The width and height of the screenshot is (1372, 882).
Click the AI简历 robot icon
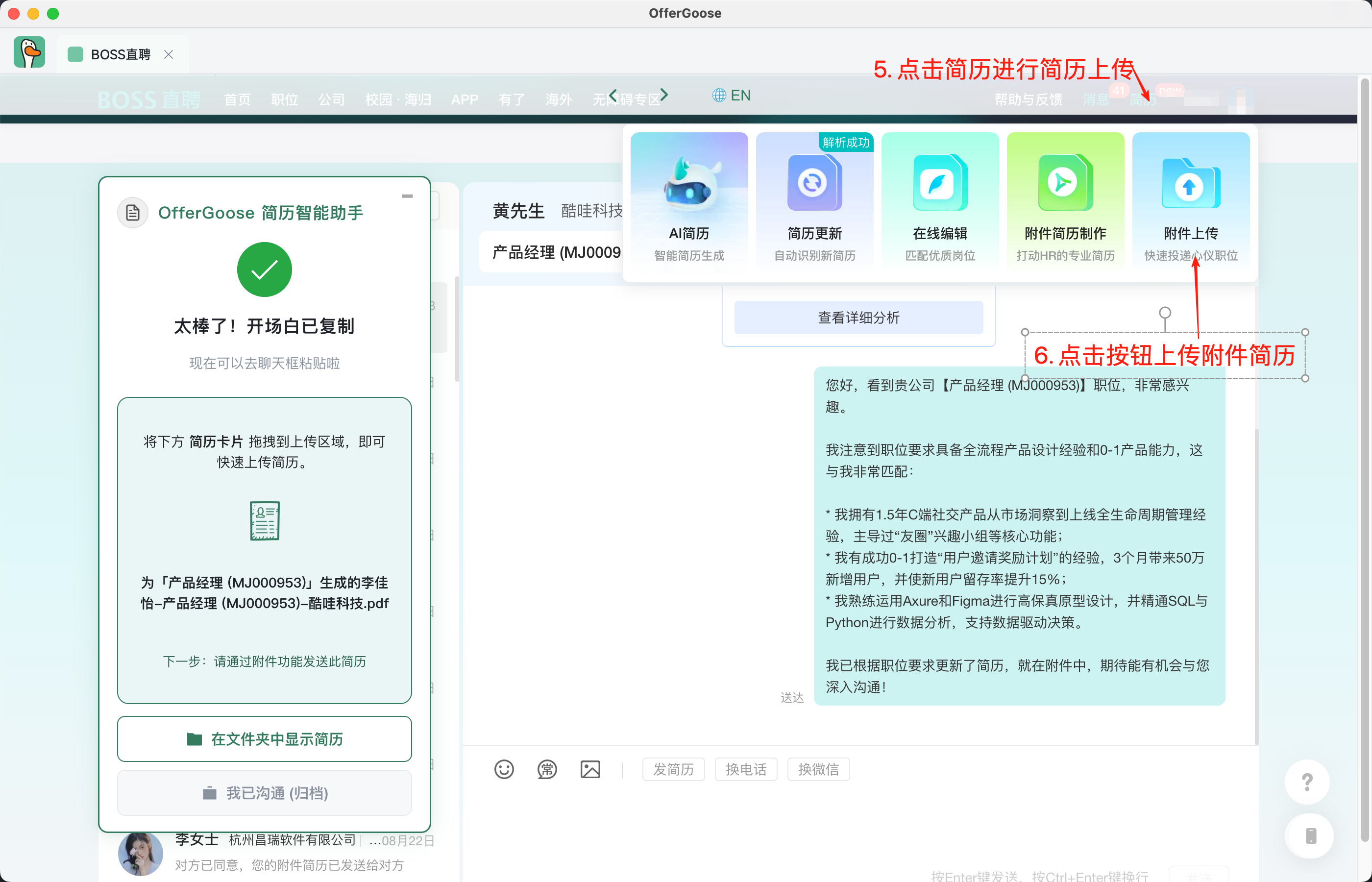(689, 183)
